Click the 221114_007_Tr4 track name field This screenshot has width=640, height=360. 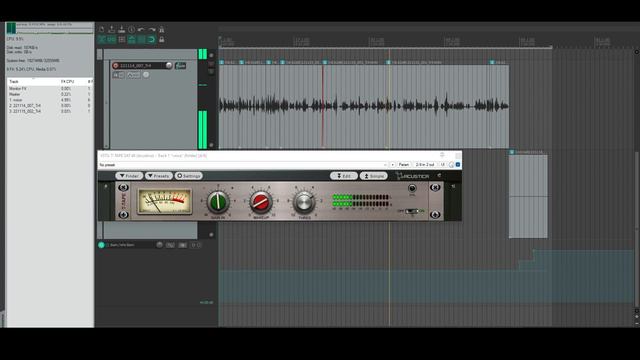pos(142,65)
